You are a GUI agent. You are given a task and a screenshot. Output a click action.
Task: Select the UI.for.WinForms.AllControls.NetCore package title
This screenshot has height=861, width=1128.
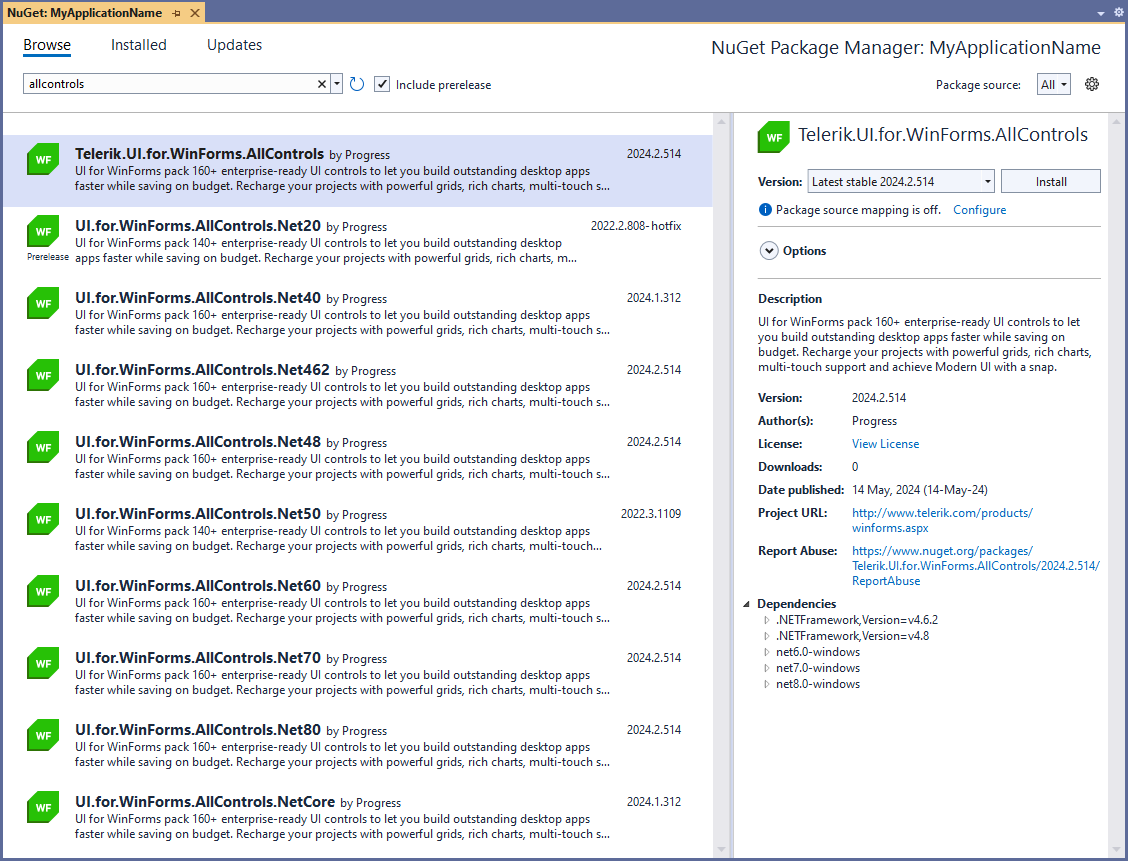[205, 801]
